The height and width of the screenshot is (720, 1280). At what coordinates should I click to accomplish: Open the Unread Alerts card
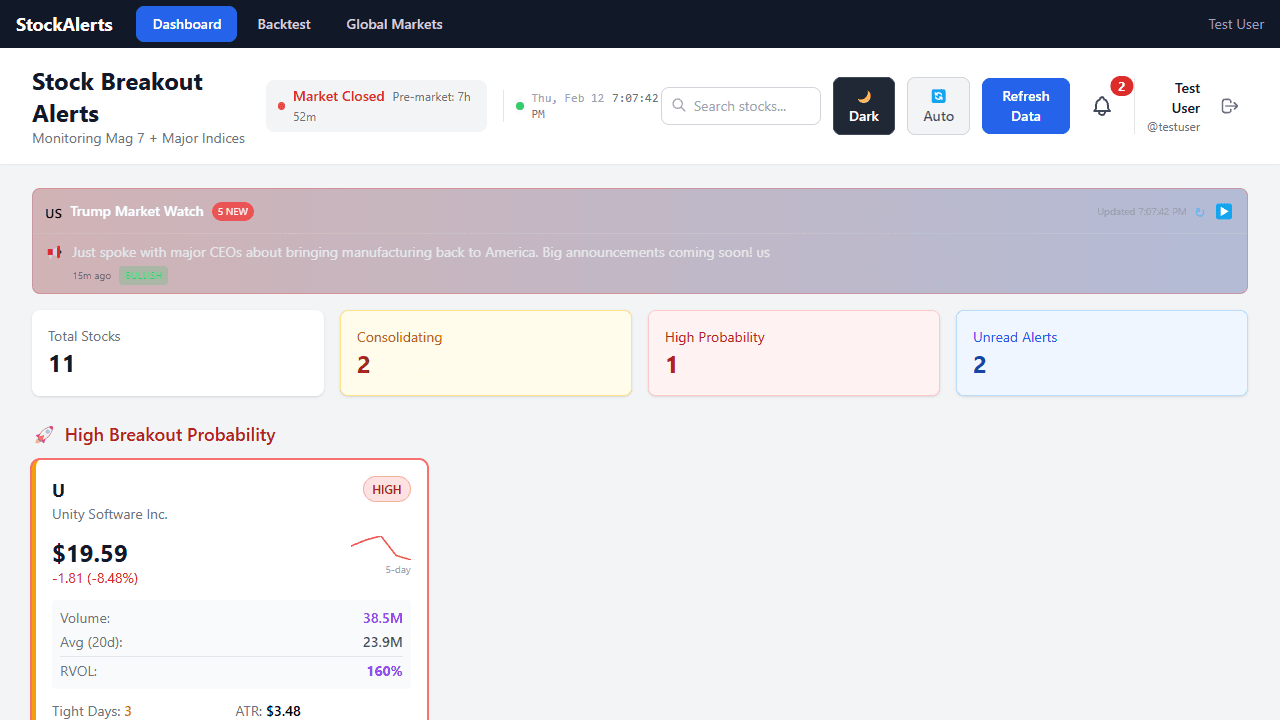click(1101, 353)
